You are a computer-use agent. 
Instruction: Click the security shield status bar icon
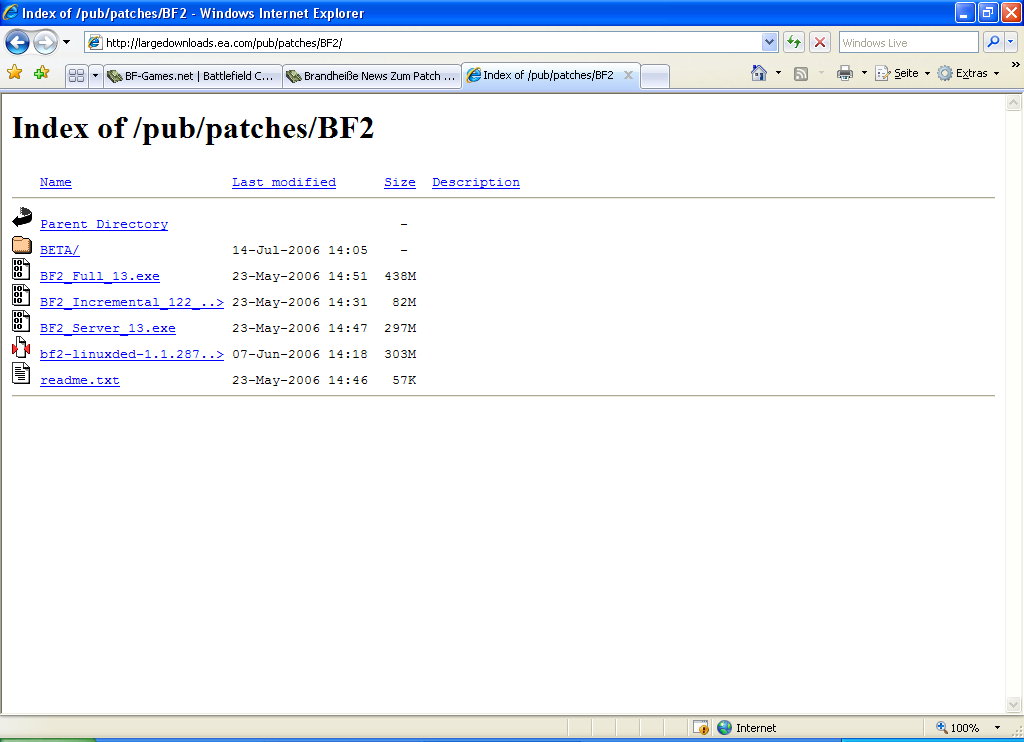[x=701, y=727]
